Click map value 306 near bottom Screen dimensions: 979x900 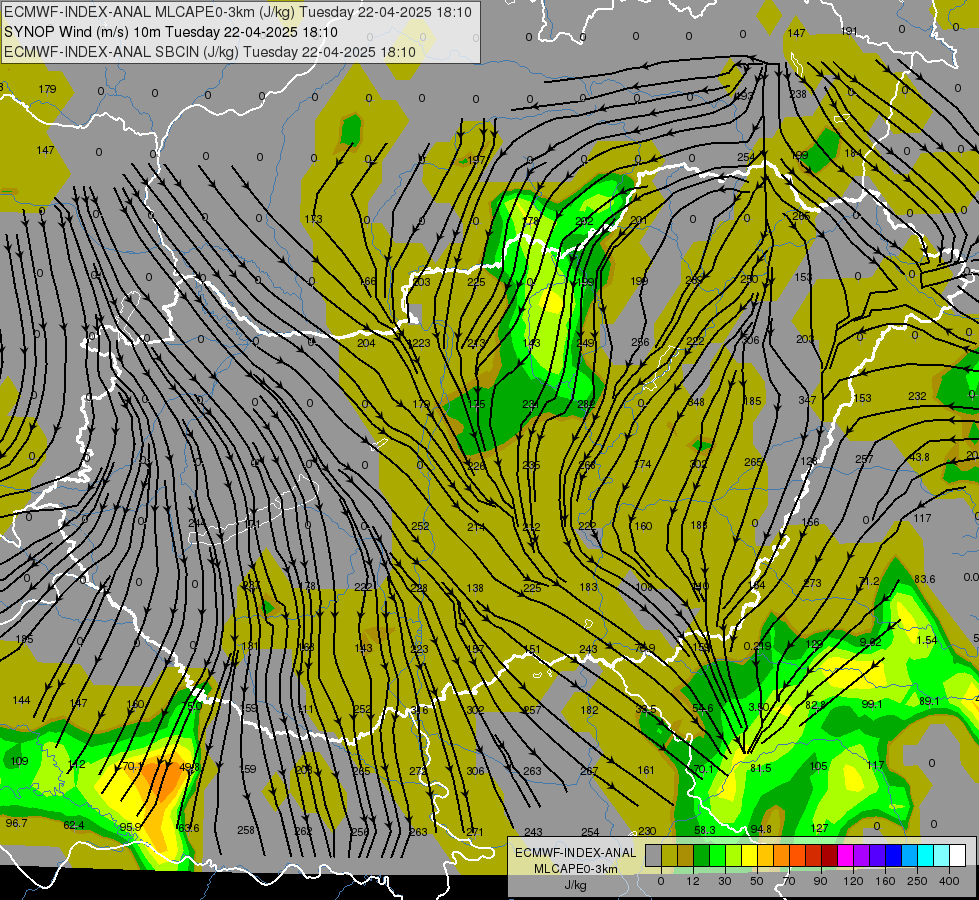pyautogui.click(x=475, y=771)
